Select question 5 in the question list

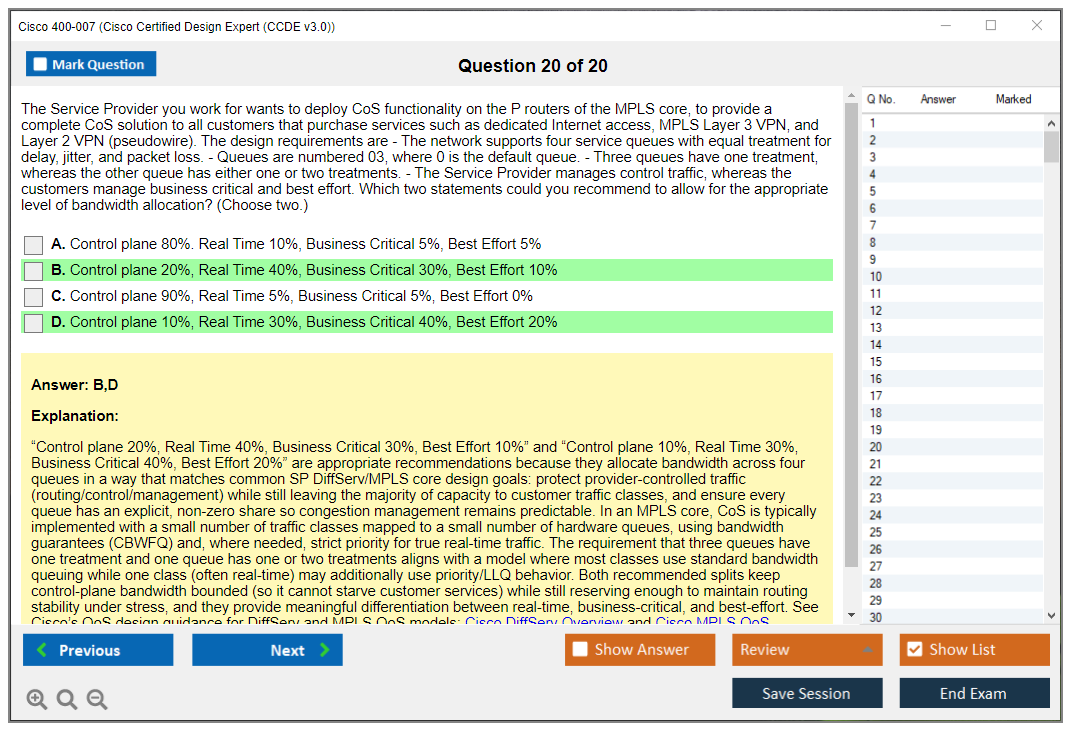tap(873, 191)
